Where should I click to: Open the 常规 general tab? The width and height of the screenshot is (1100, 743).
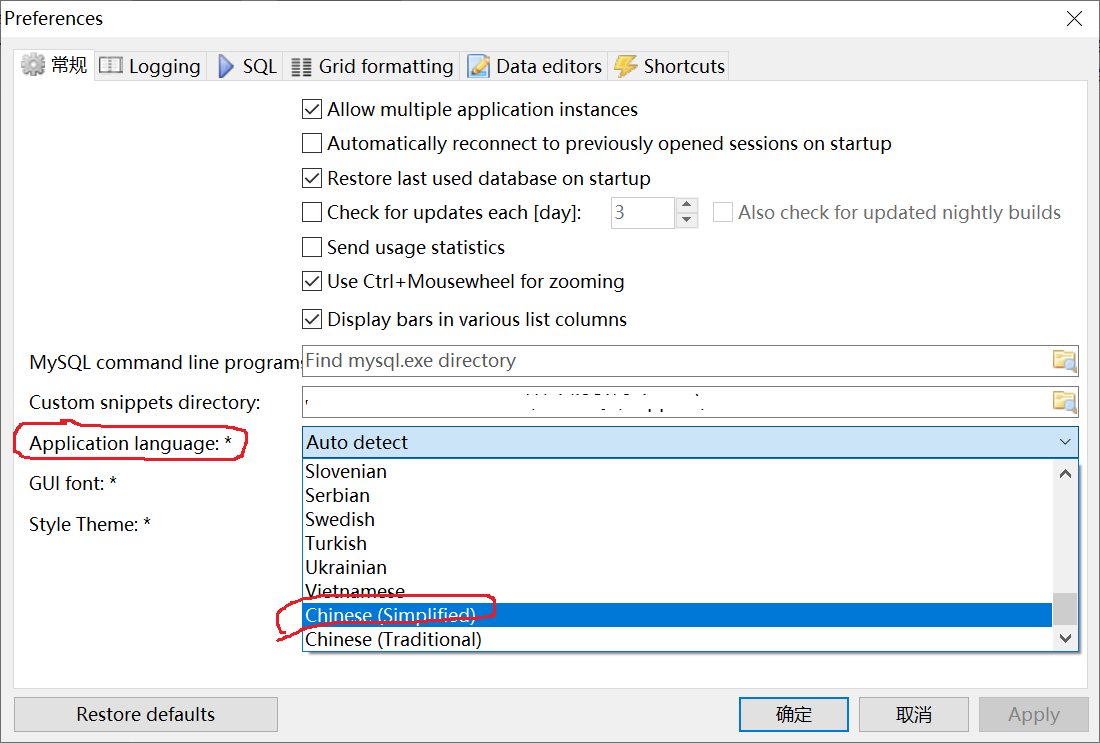click(x=54, y=65)
